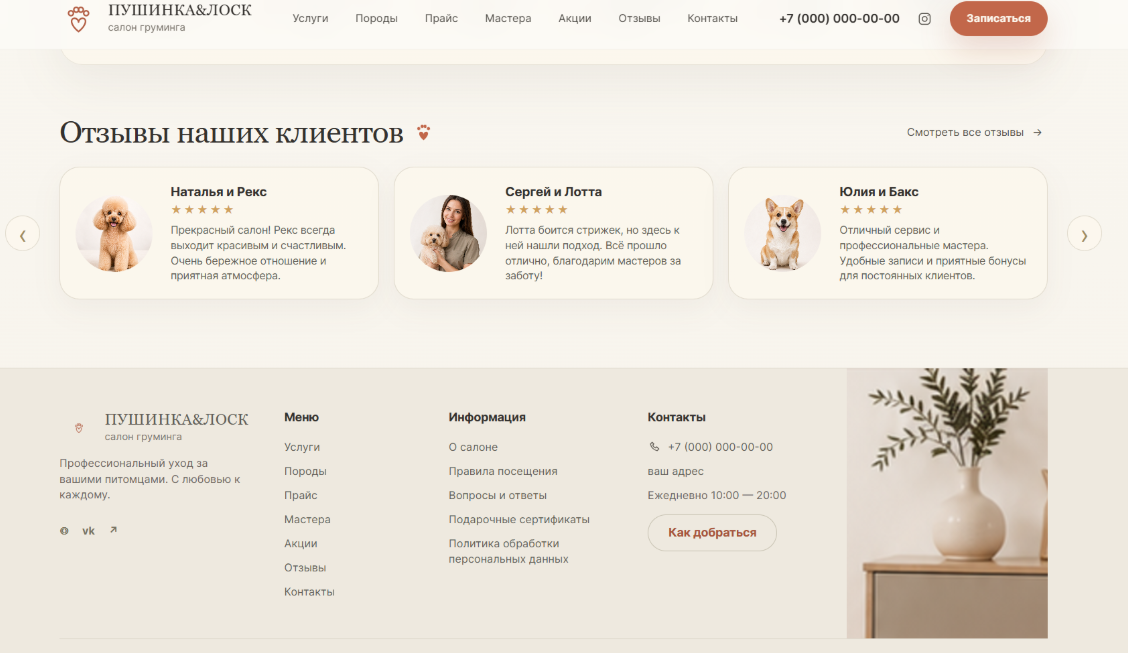This screenshot has height=653, width=1128.
Task: Click the small footer logo icon
Action: tap(79, 428)
